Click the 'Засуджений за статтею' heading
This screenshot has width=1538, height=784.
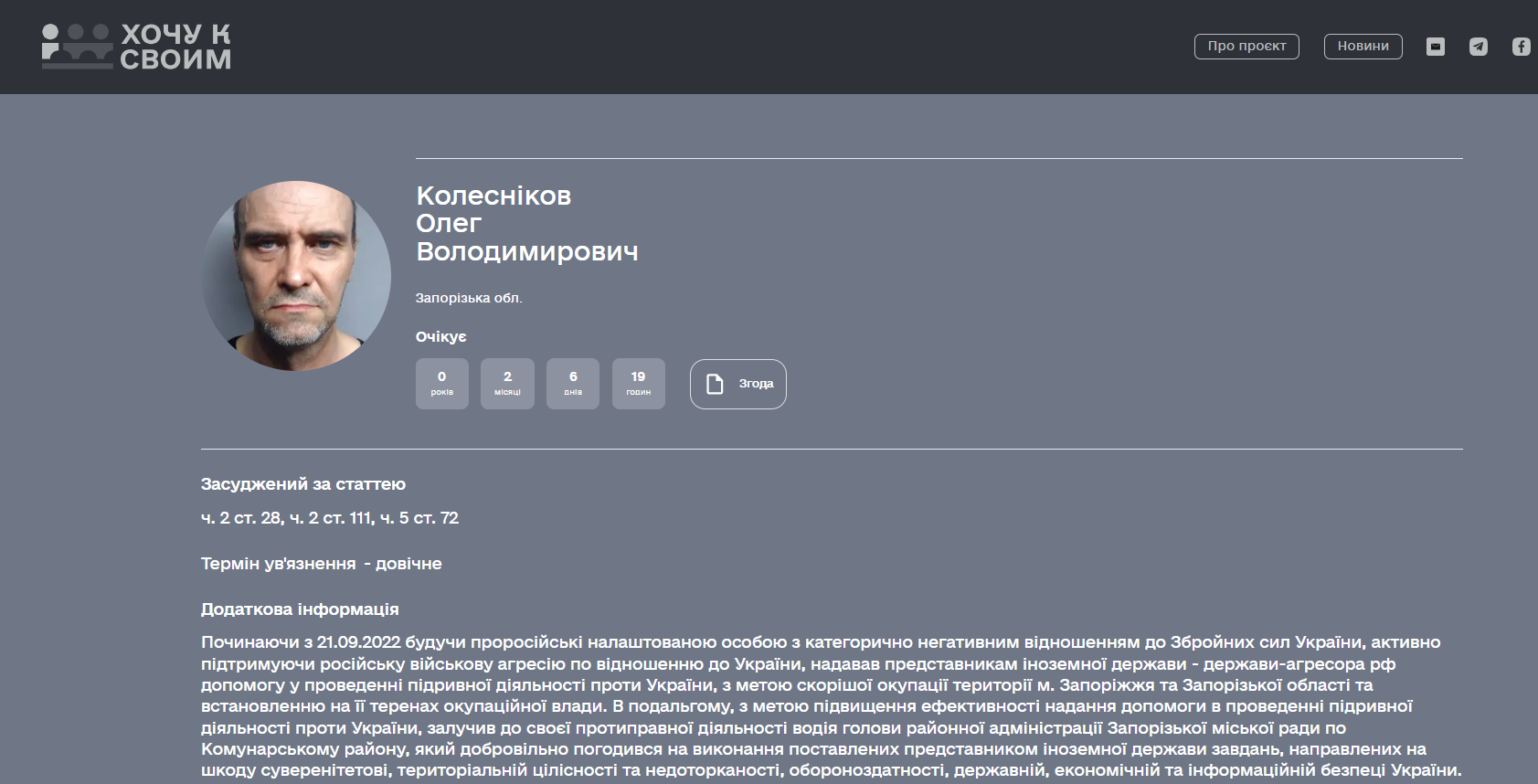pyautogui.click(x=303, y=484)
